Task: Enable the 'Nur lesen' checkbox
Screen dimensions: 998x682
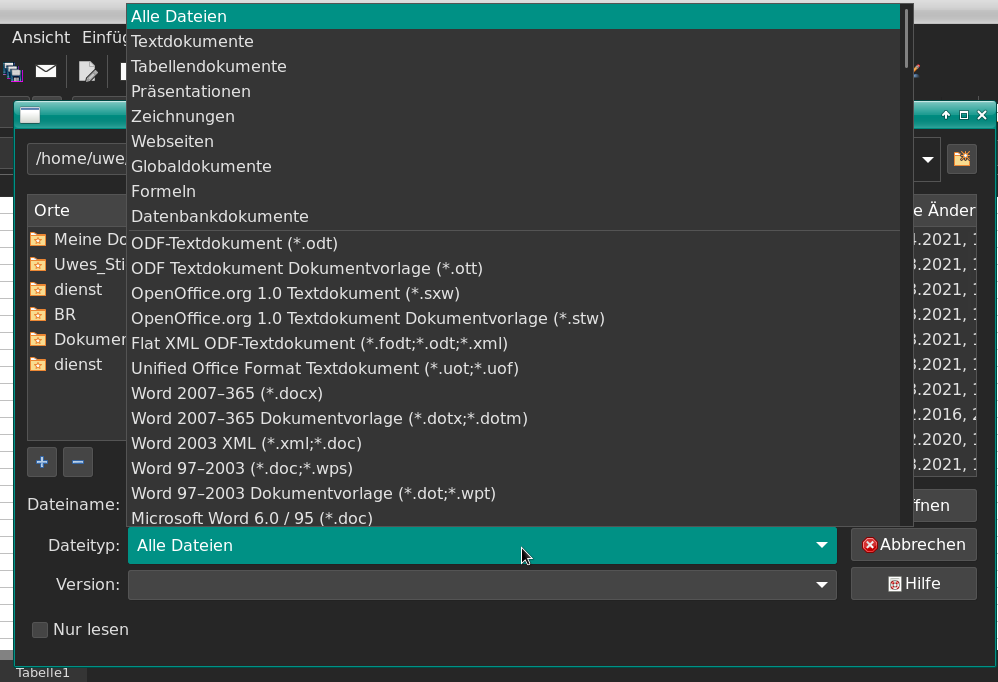Action: (x=40, y=629)
